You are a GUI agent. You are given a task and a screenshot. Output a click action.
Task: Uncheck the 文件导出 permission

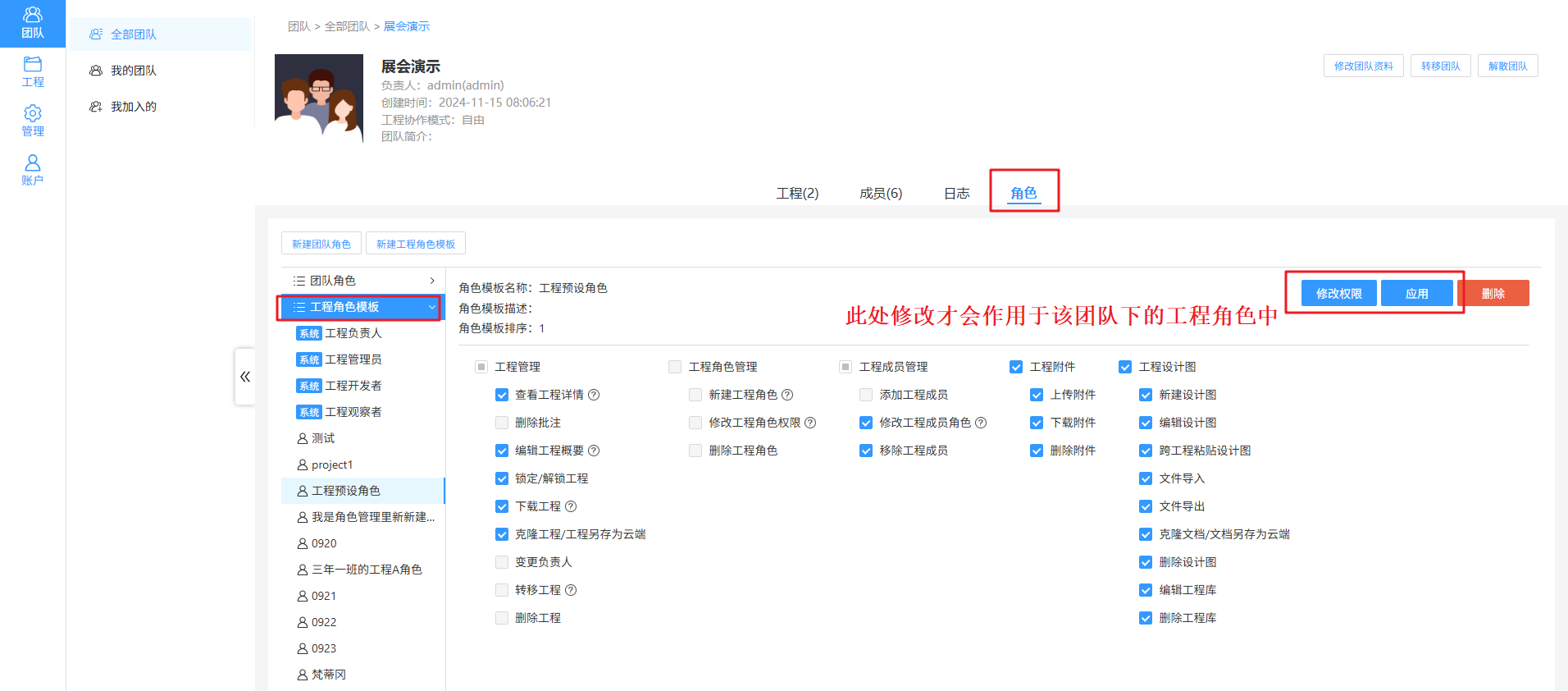coord(1146,506)
